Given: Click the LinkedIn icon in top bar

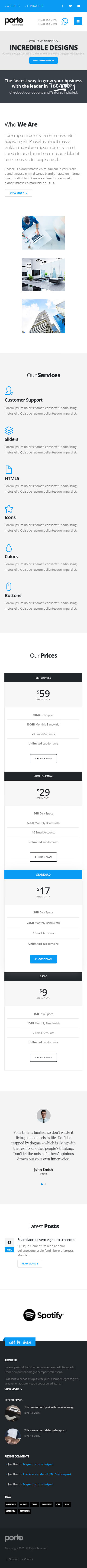Looking at the screenshot, I should click(78, 6).
